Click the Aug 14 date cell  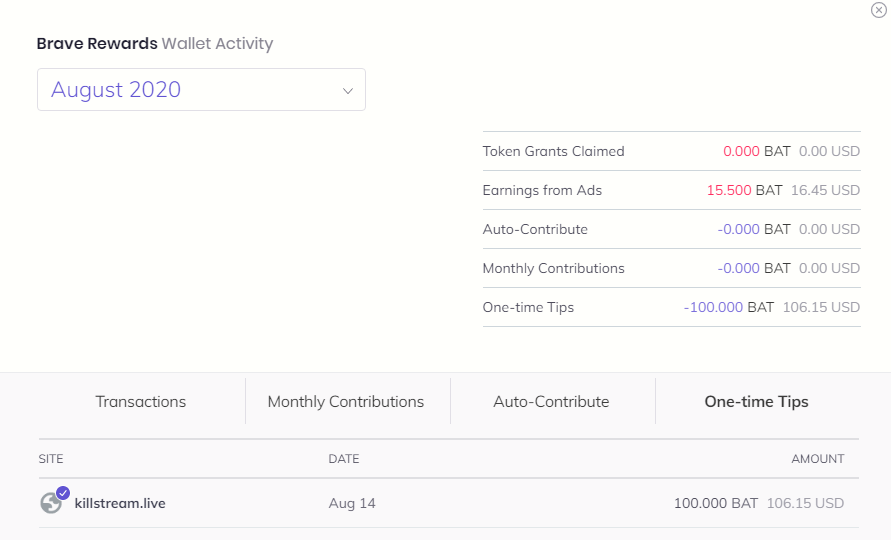[352, 503]
